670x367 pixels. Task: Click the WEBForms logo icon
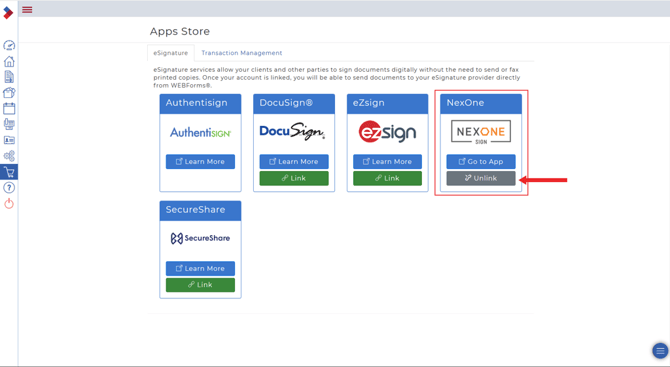[x=8, y=12]
